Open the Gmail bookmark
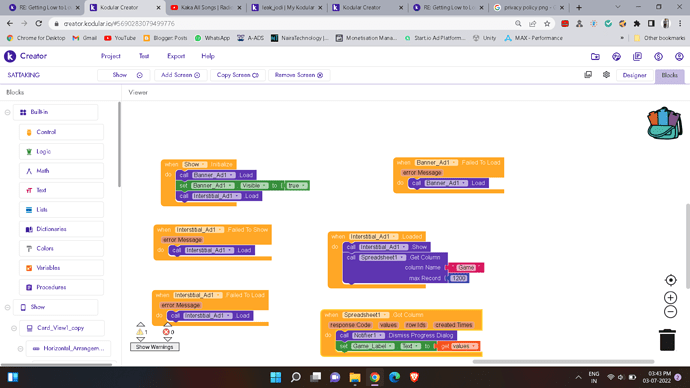The image size is (690, 388). [84, 38]
